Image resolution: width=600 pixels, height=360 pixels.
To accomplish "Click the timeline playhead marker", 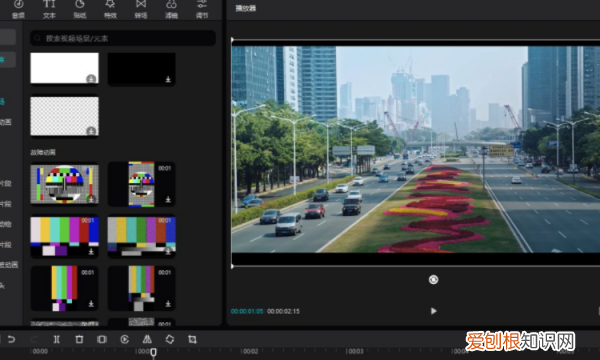I will click(x=153, y=352).
